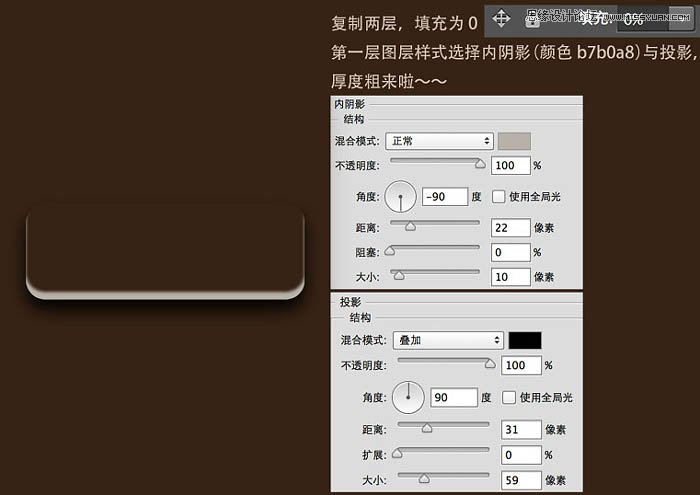
Task: Click Inner Shadow size field showing 10
Action: pos(511,277)
